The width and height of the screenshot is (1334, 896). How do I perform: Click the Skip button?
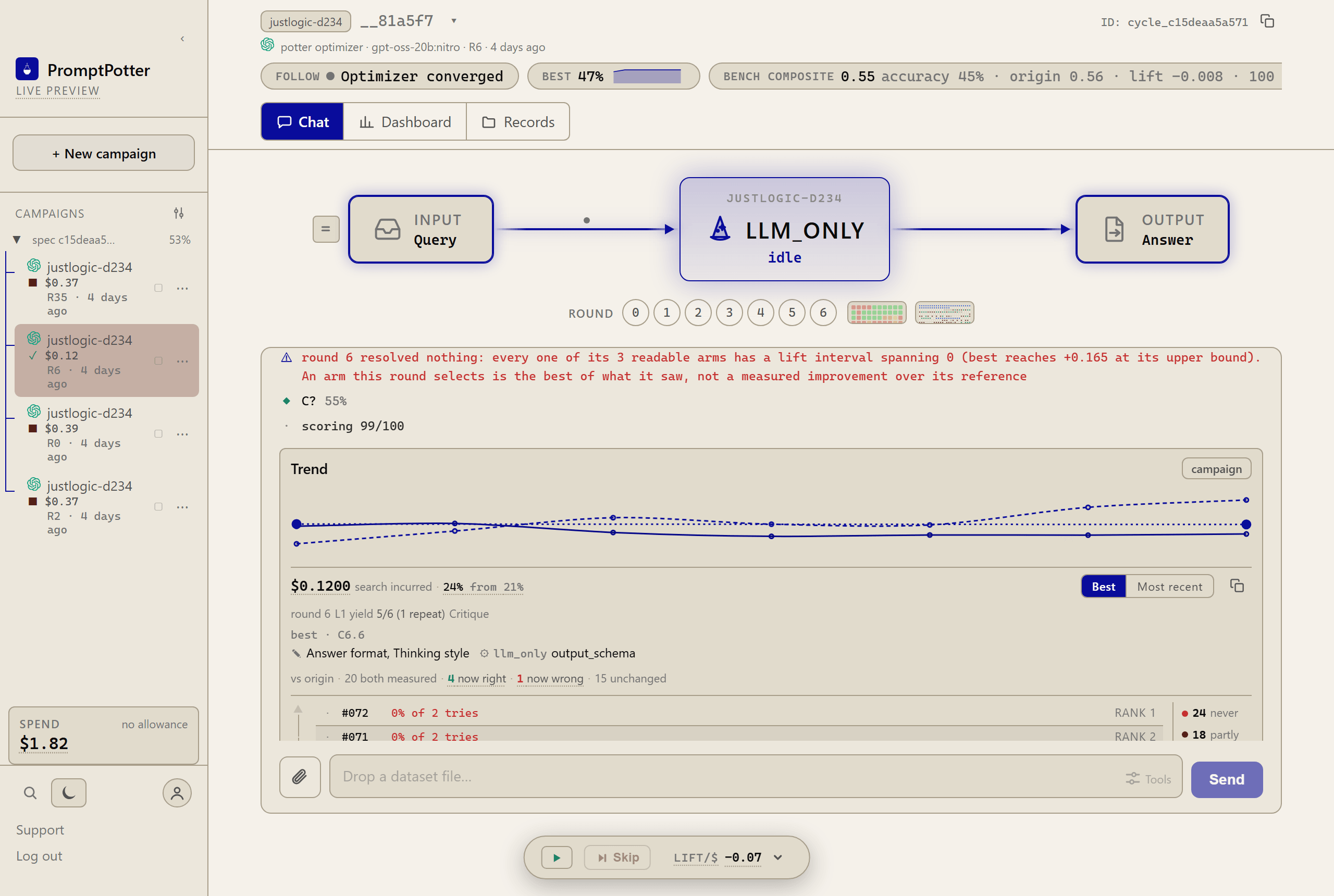click(617, 857)
